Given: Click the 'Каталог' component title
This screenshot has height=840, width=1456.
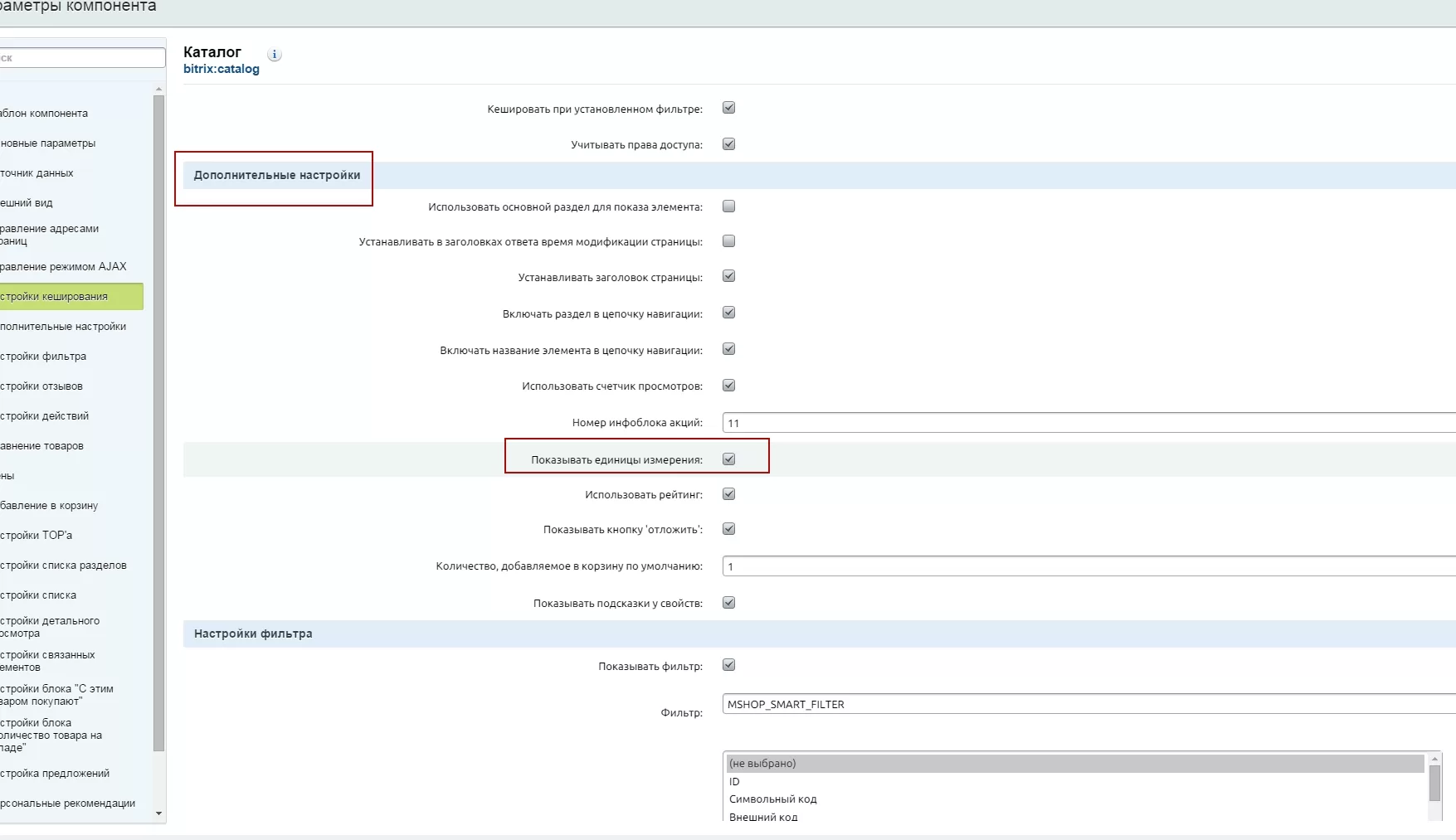Looking at the screenshot, I should click(x=212, y=52).
